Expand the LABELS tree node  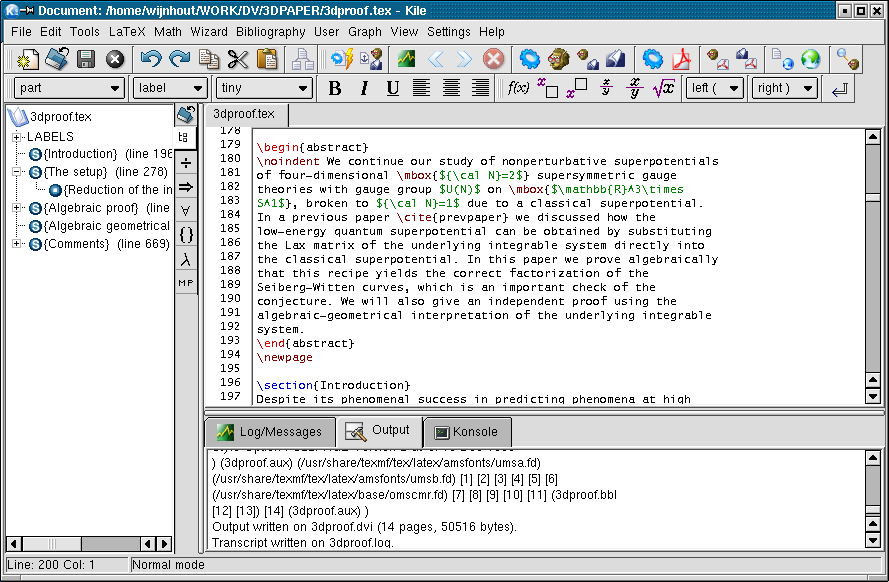pyautogui.click(x=17, y=136)
